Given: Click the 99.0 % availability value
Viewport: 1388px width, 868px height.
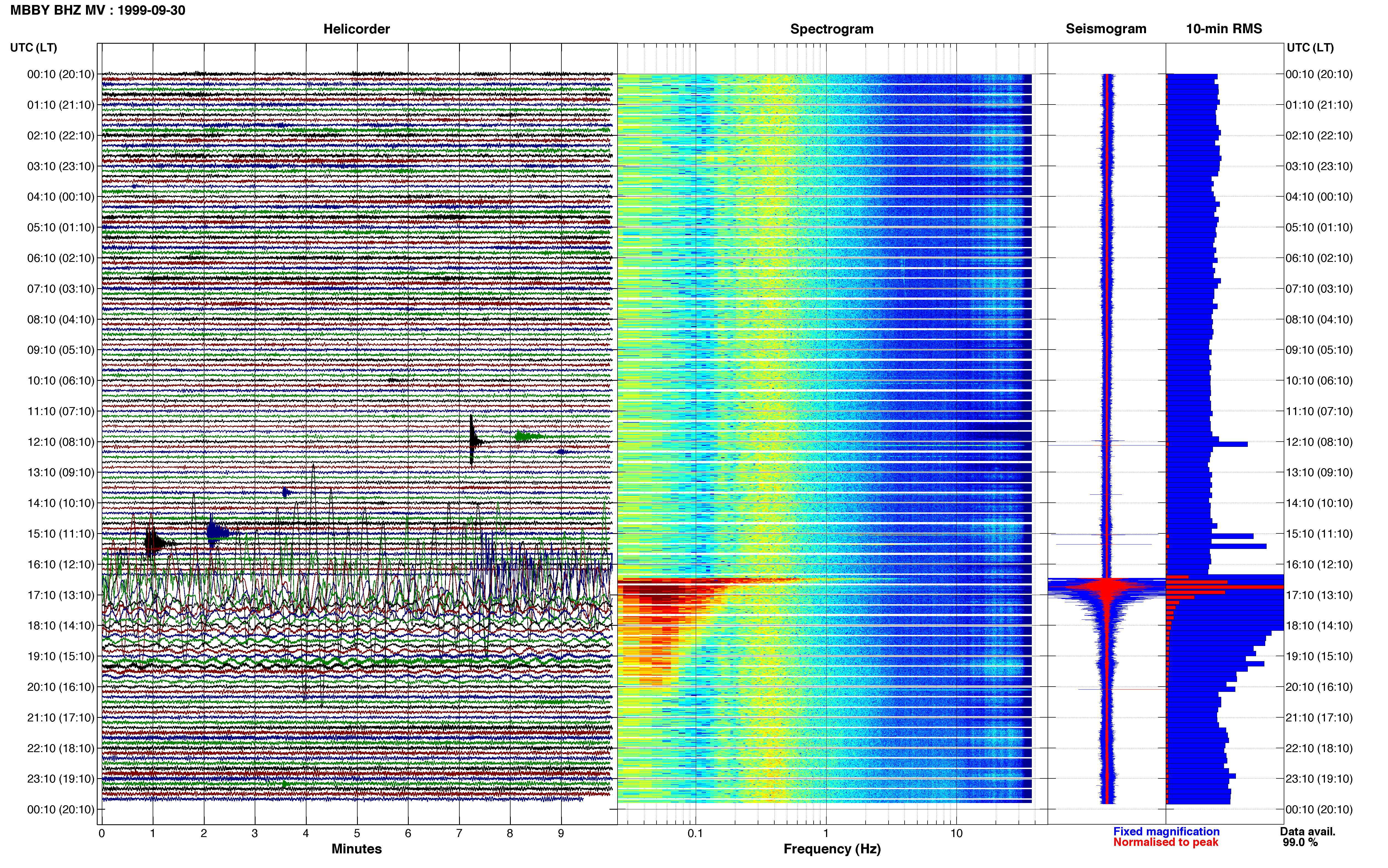Looking at the screenshot, I should coord(1300,842).
